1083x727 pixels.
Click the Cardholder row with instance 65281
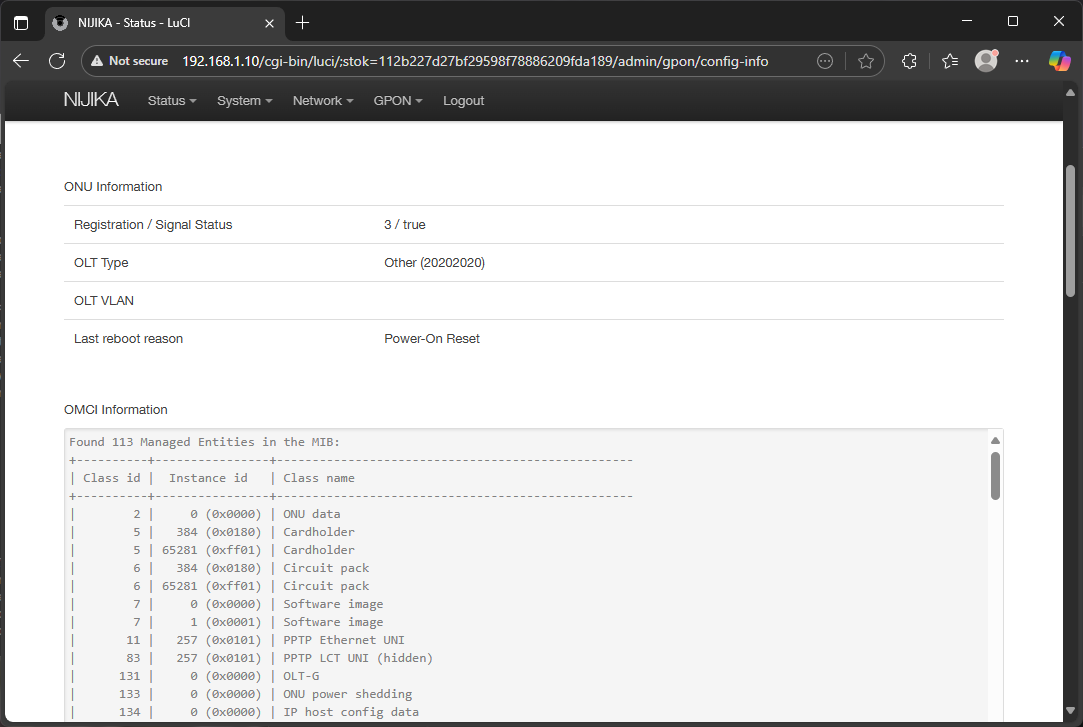(213, 550)
